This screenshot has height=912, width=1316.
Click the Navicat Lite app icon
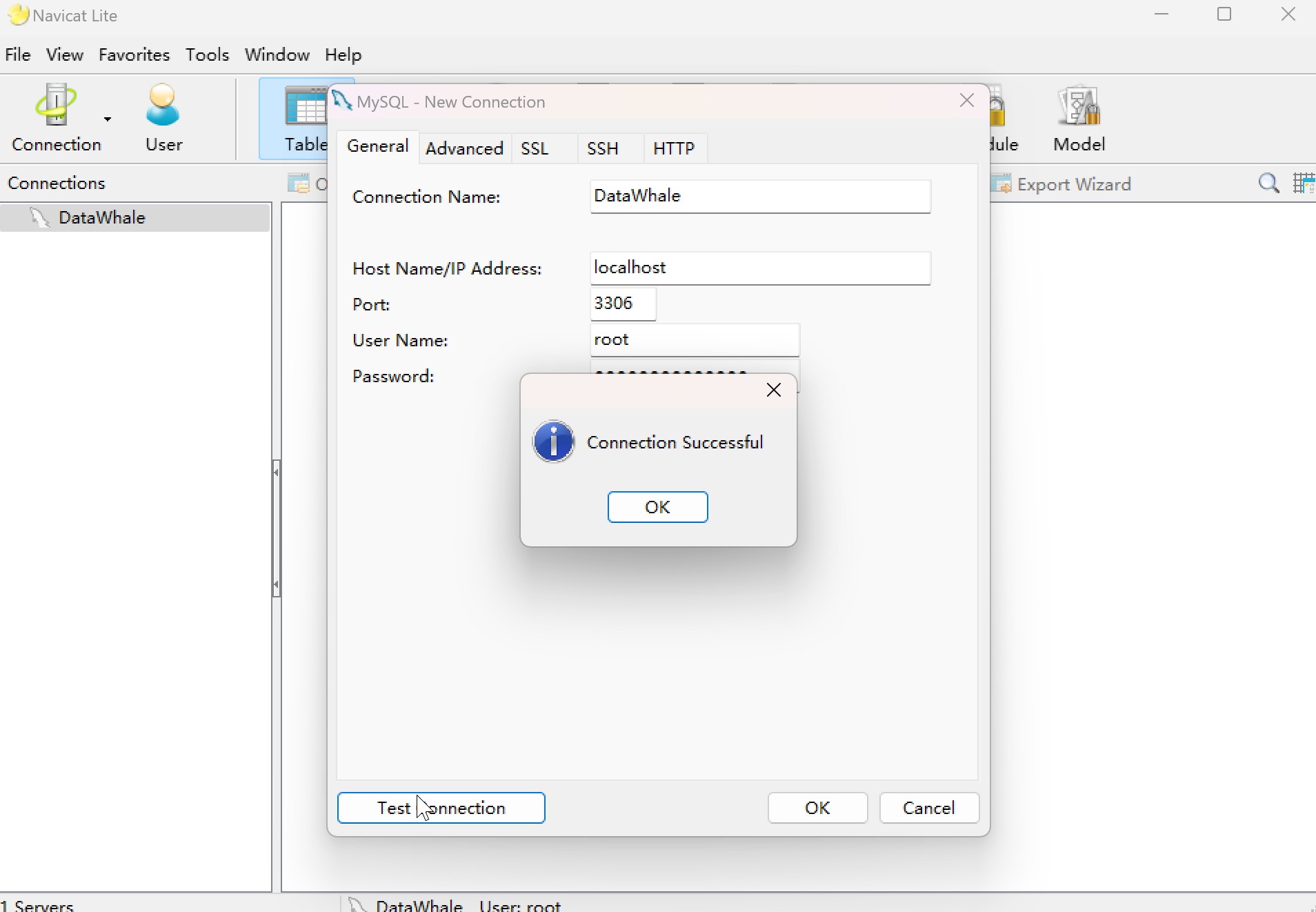point(19,15)
